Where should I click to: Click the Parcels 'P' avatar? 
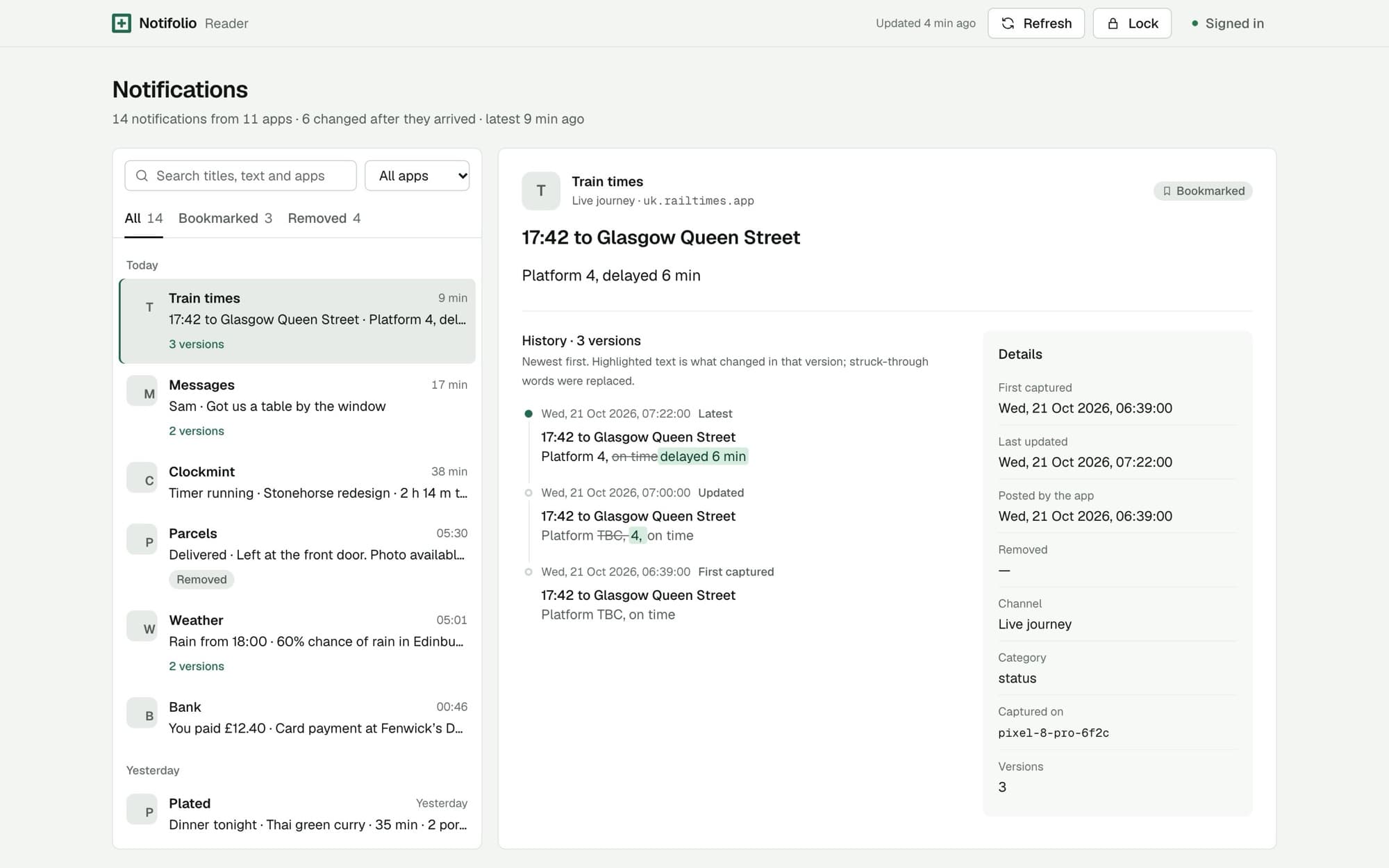point(142,539)
